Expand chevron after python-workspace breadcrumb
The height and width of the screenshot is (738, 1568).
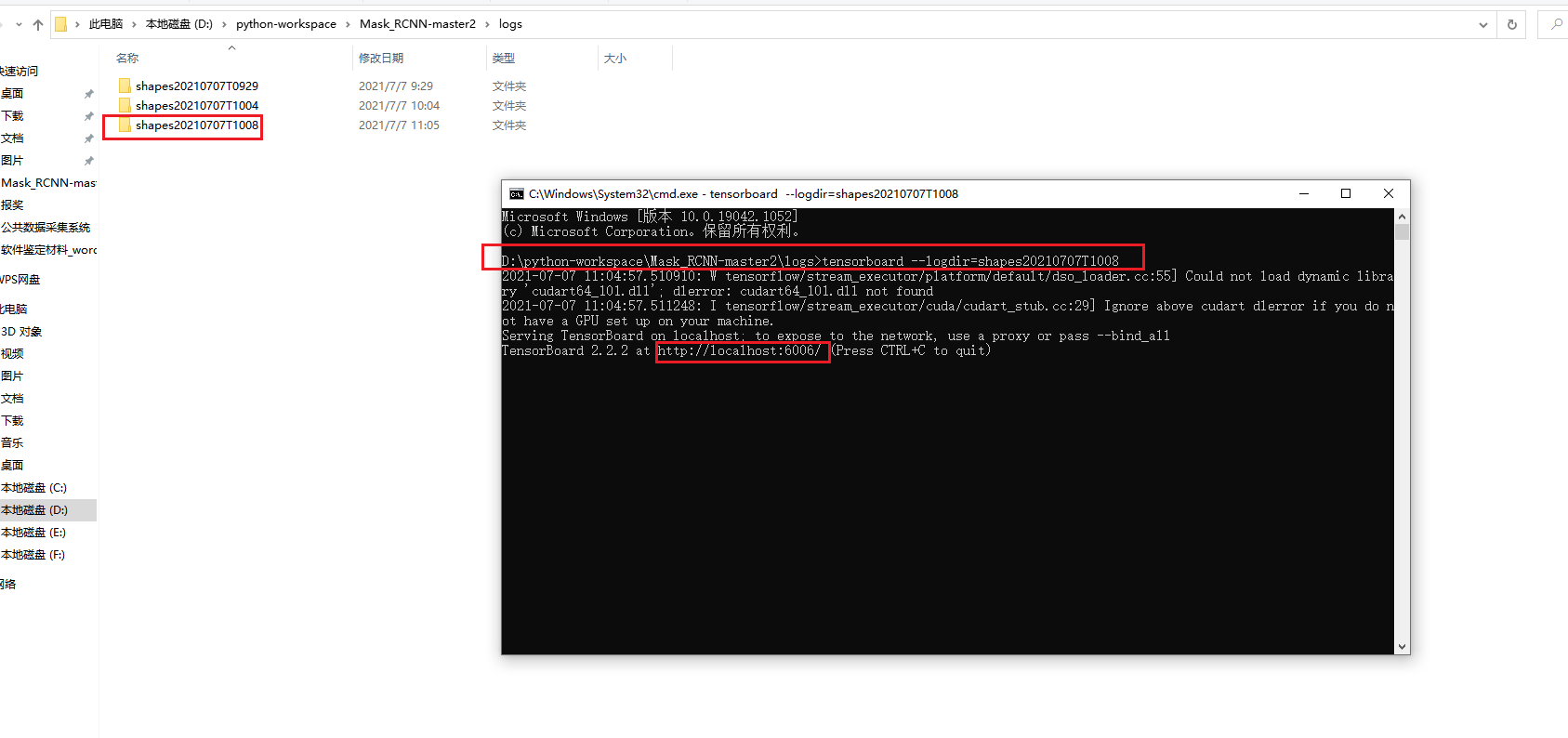pyautogui.click(x=349, y=24)
